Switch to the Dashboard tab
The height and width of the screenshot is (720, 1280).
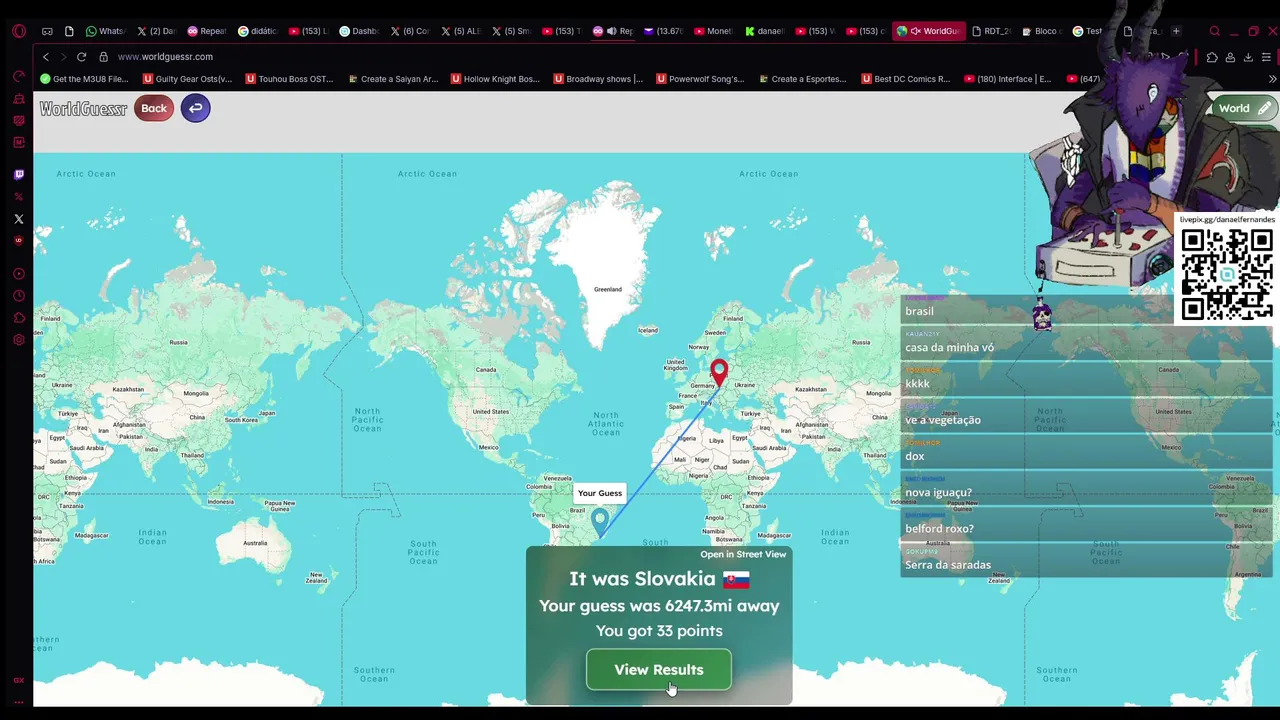point(359,31)
